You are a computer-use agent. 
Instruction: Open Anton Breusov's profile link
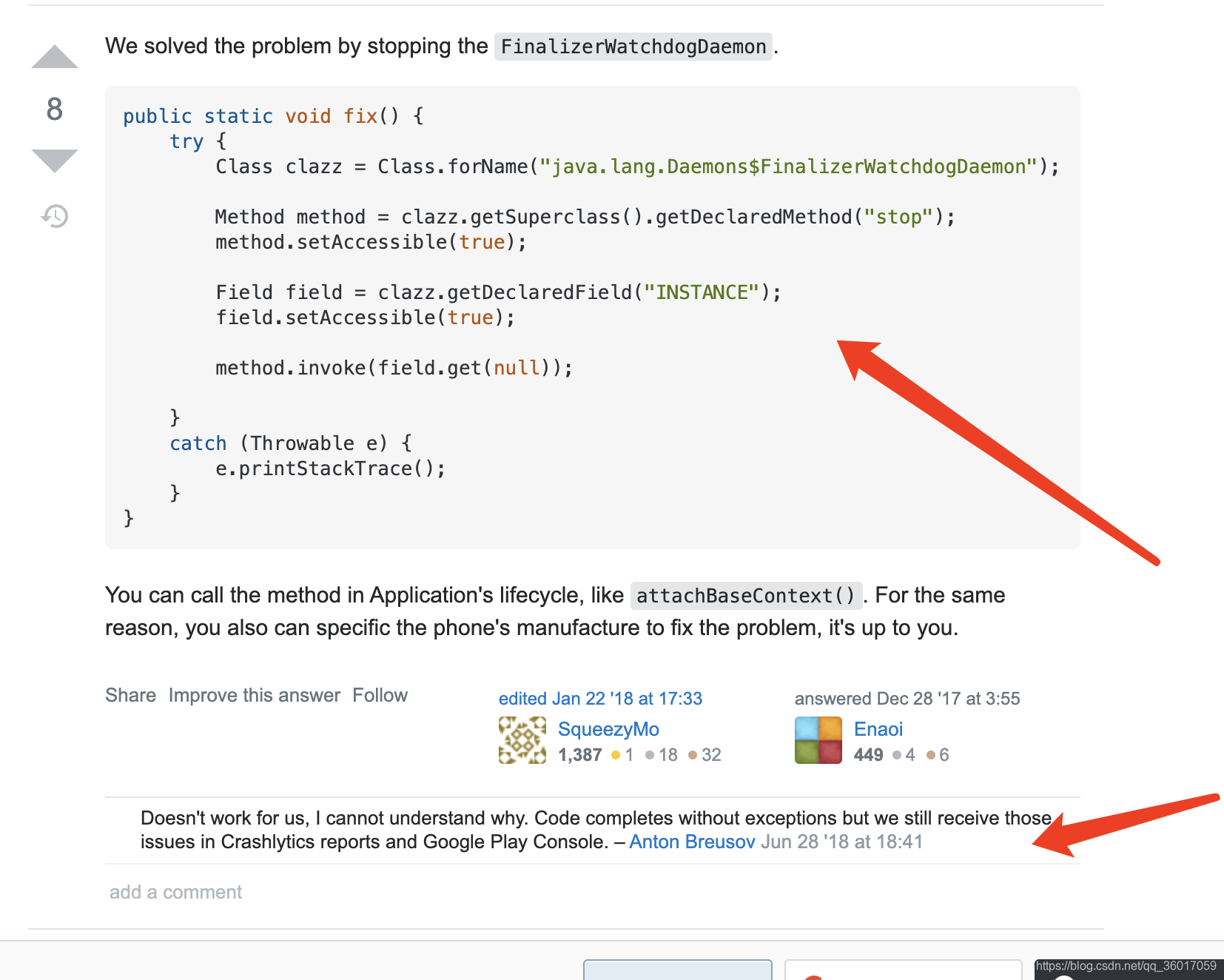(691, 841)
